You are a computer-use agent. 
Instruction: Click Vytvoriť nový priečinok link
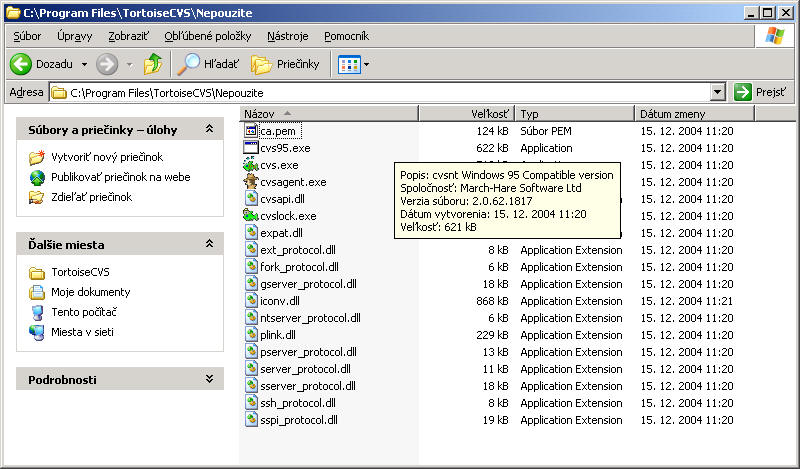click(107, 157)
